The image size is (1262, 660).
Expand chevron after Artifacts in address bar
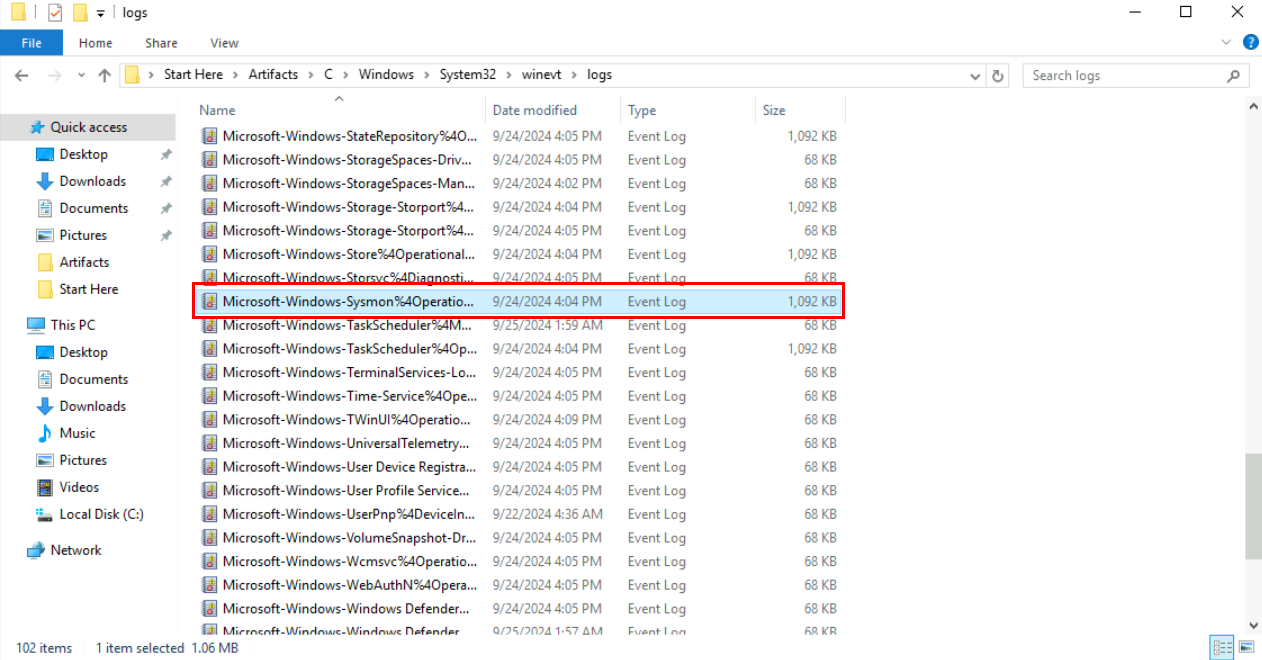click(311, 75)
